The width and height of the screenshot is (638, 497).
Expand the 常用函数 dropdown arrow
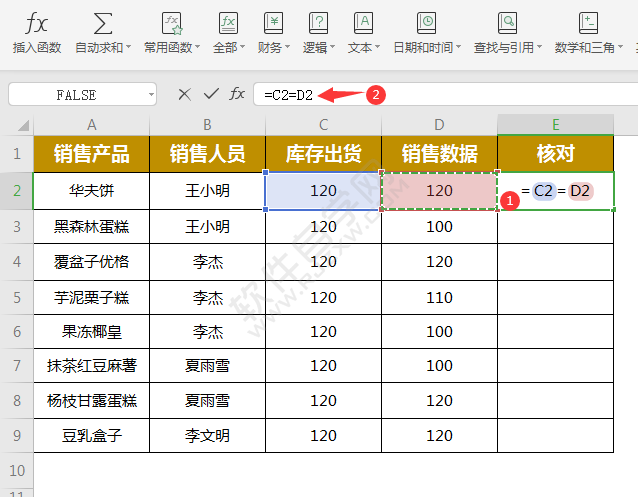coord(198,47)
